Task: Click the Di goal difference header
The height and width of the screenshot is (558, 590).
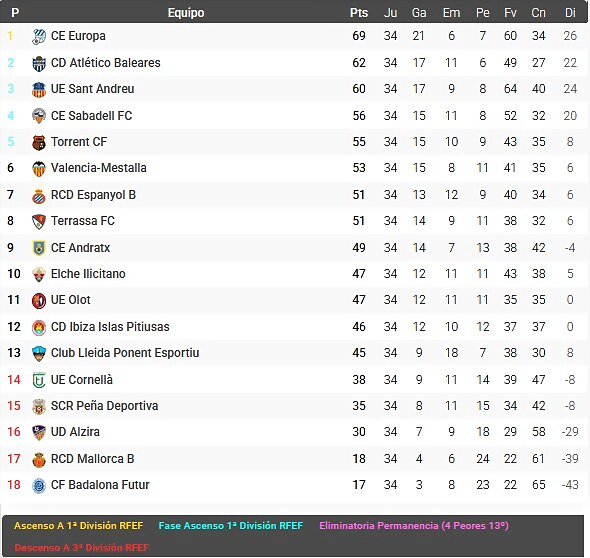Action: click(x=570, y=13)
